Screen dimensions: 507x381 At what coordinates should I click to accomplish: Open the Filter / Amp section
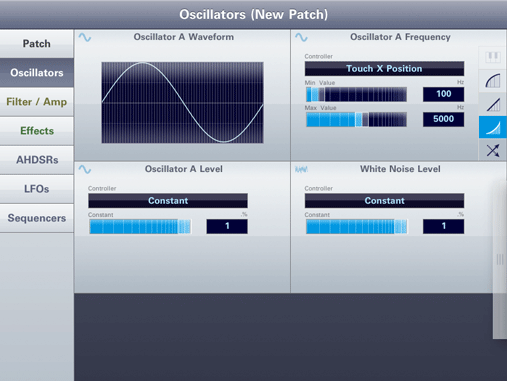coord(37,102)
